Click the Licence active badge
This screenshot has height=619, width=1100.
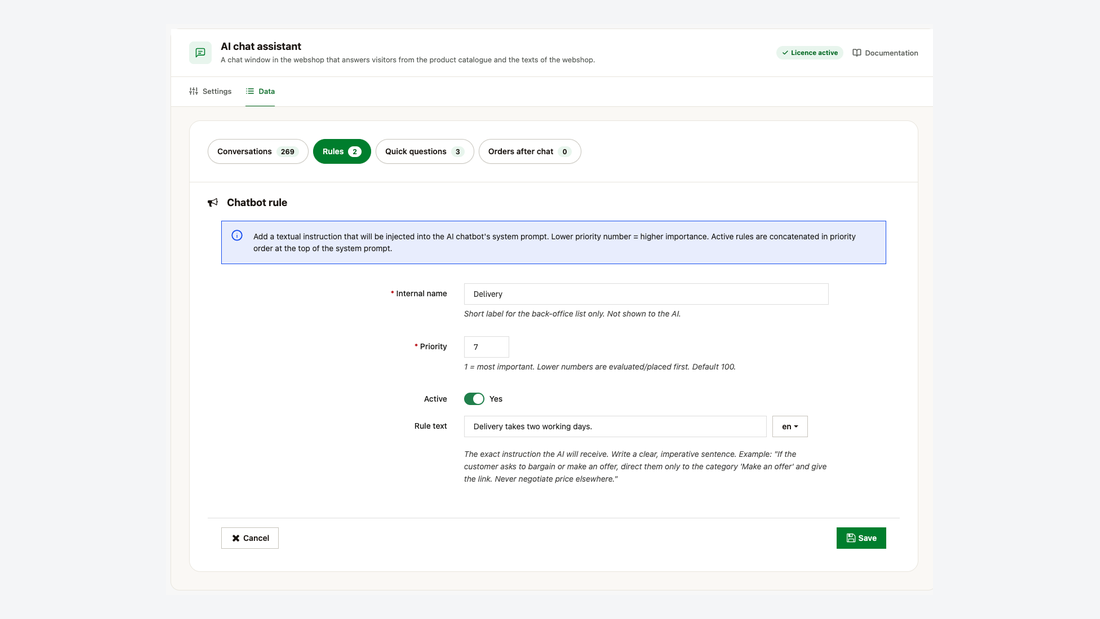[810, 53]
